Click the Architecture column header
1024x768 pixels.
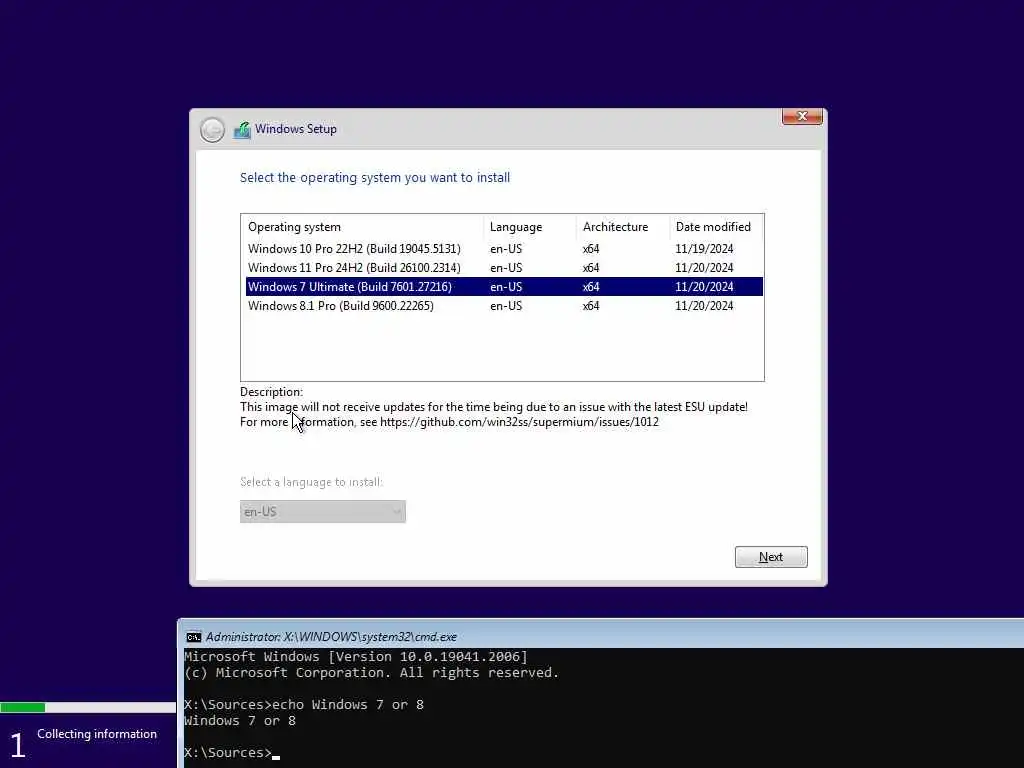click(x=622, y=227)
